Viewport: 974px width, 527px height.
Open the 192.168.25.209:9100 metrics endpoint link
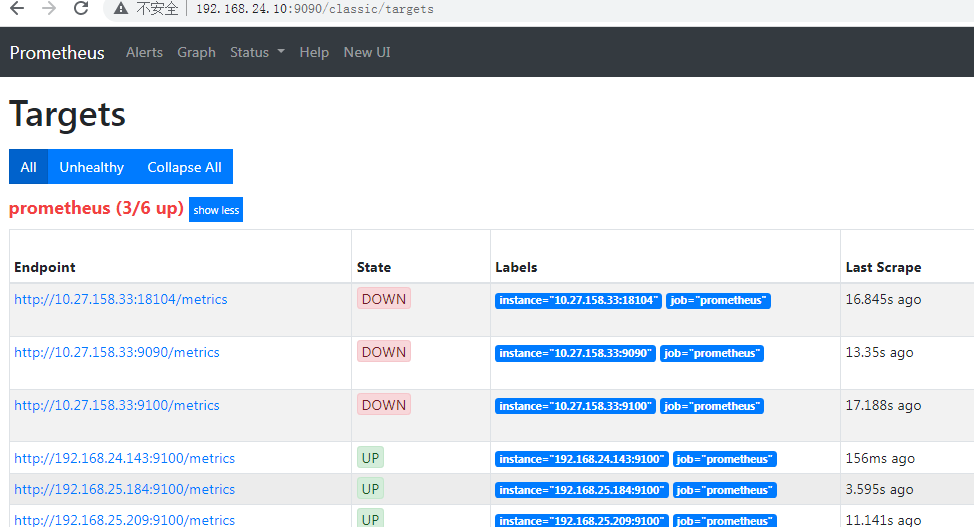point(124,520)
